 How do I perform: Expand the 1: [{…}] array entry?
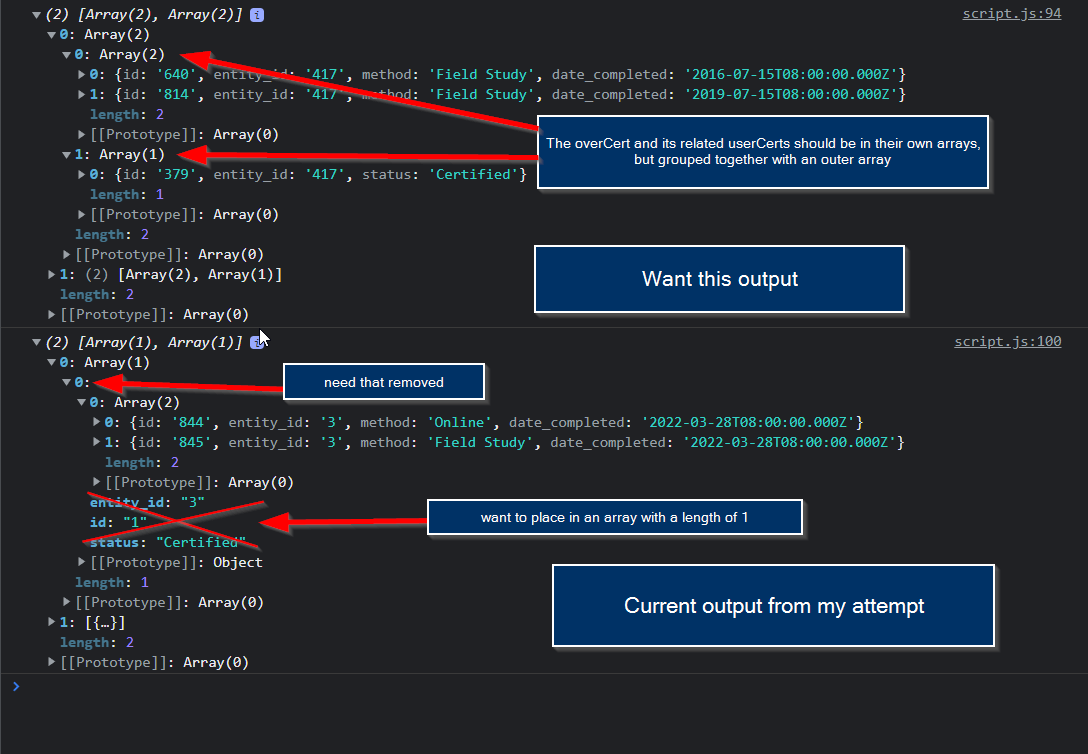pos(51,622)
